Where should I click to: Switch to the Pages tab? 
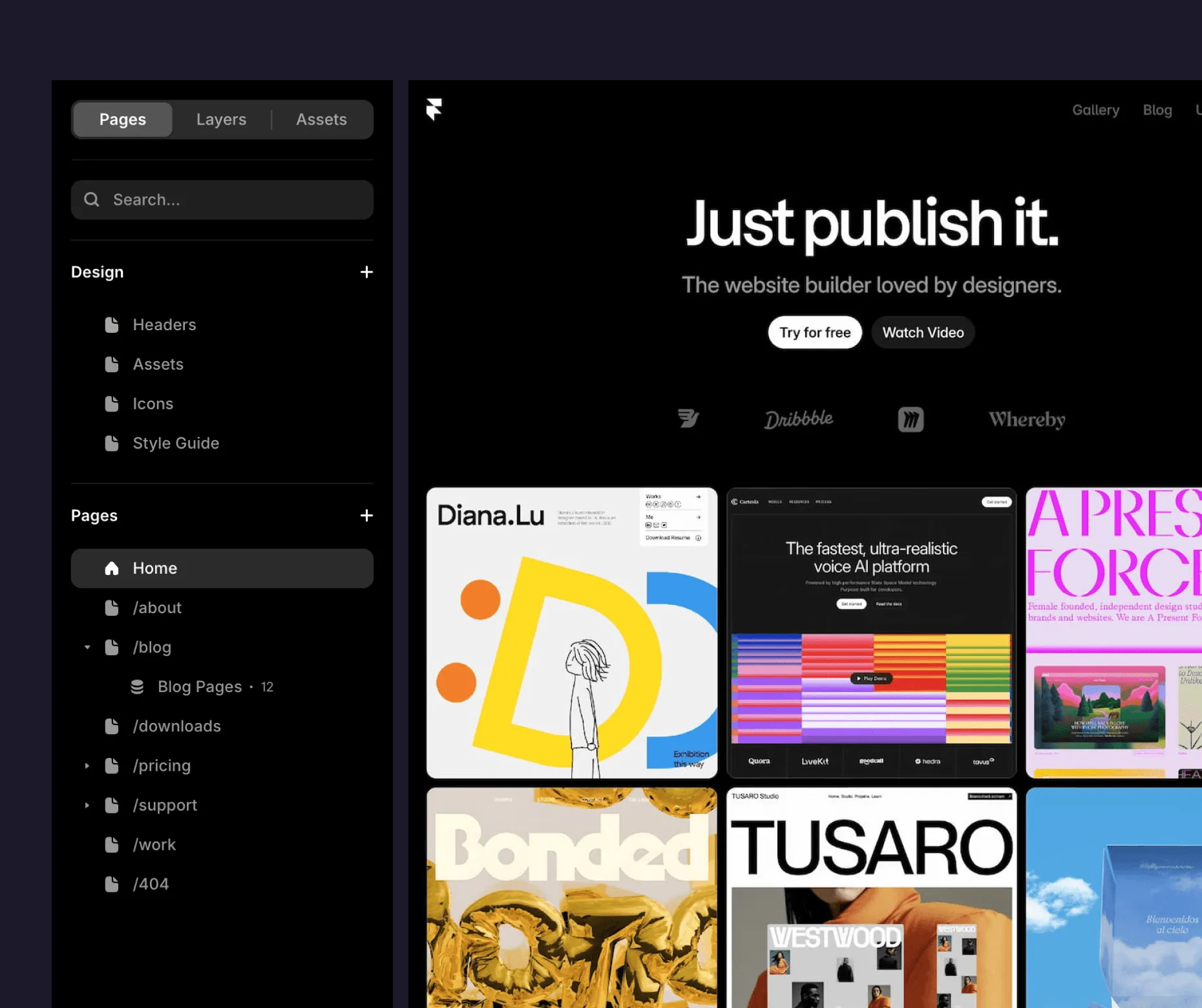[x=123, y=120]
